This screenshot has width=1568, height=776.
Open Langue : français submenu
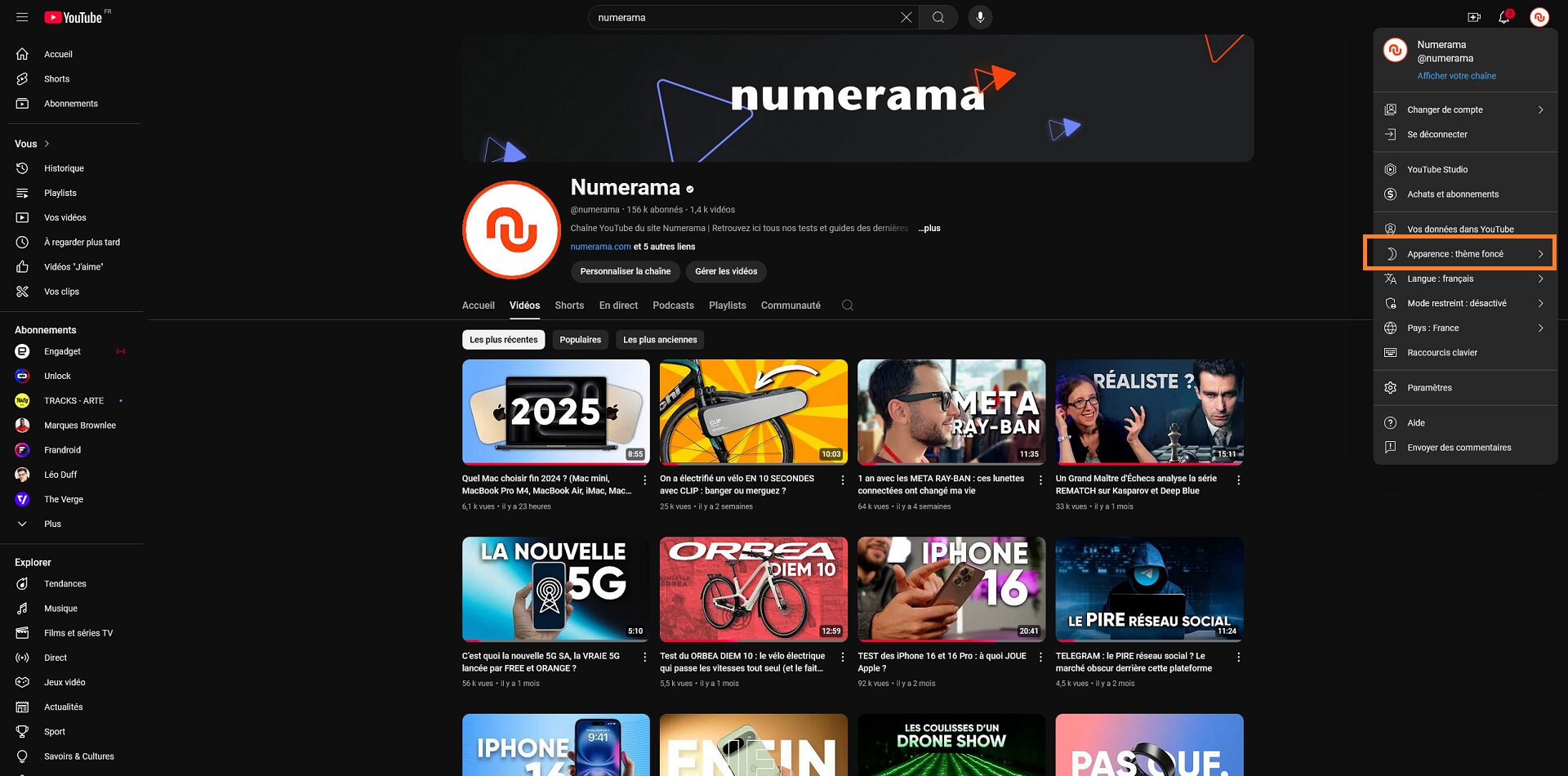click(1465, 279)
